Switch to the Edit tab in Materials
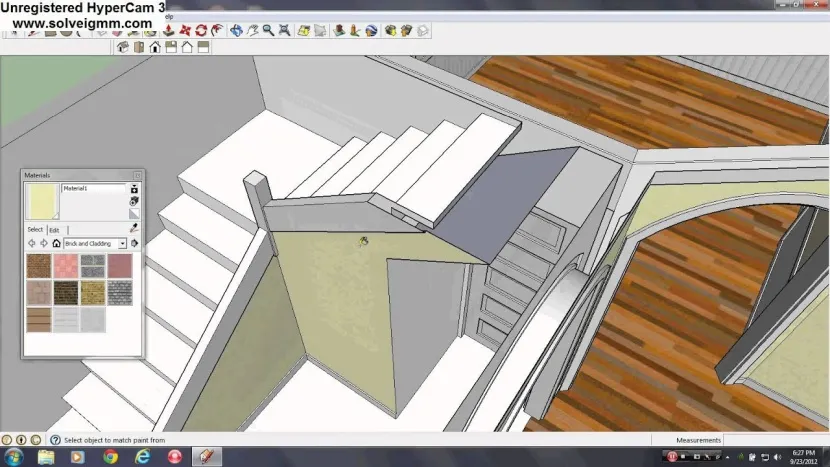830x467 pixels. 55,229
